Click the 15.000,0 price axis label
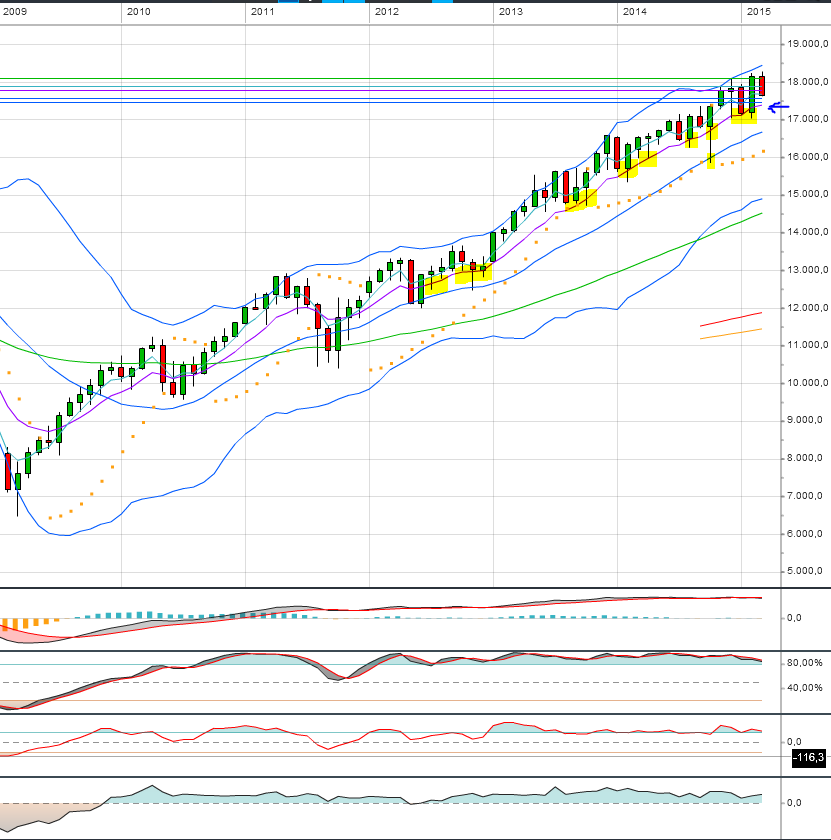The image size is (831, 840). tap(808, 194)
